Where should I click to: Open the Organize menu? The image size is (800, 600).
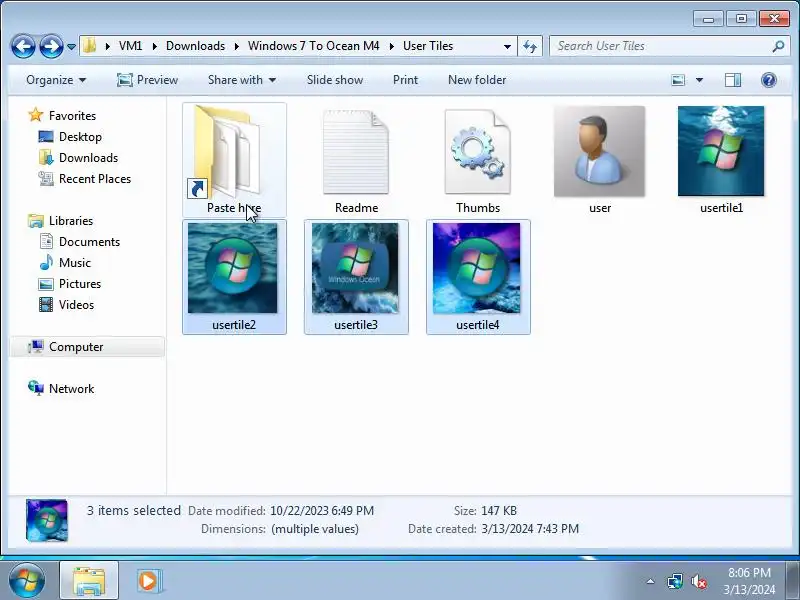(x=56, y=80)
